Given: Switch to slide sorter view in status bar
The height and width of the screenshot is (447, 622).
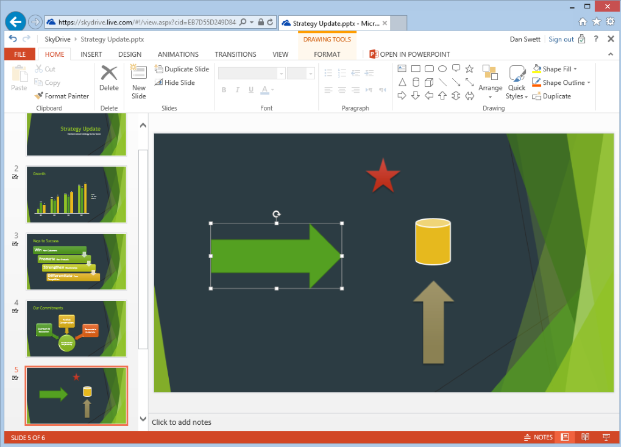Looking at the screenshot, I should click(x=583, y=438).
